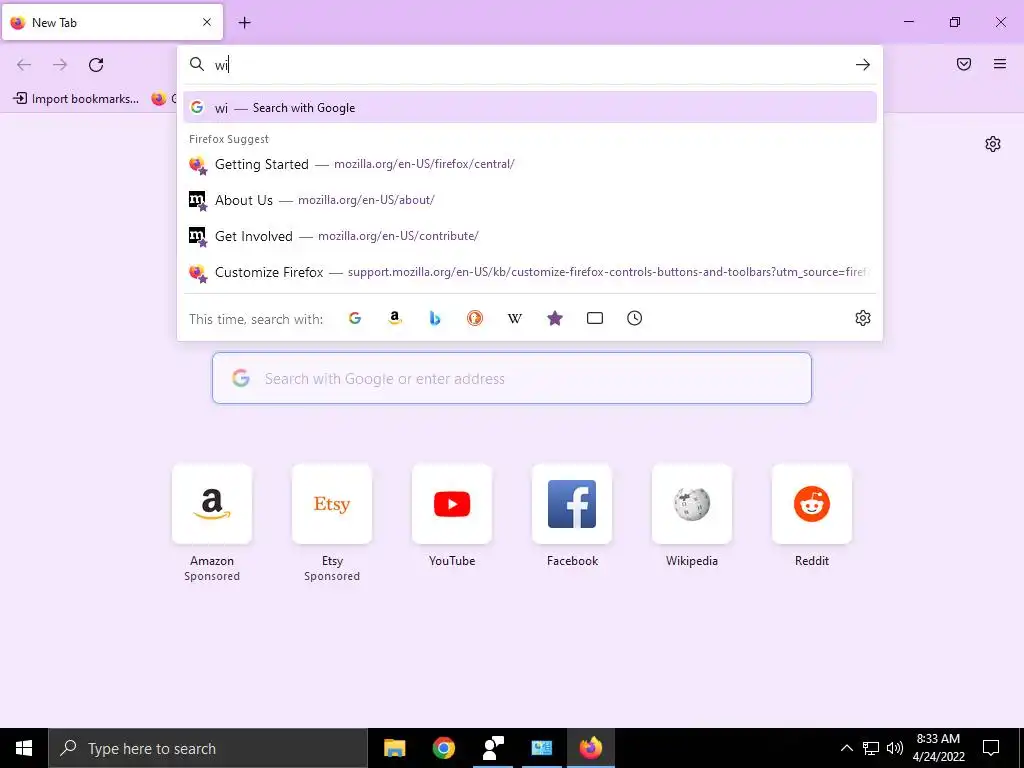Screen dimensions: 1024x768
Task: Click the reload page button
Action: 96,65
